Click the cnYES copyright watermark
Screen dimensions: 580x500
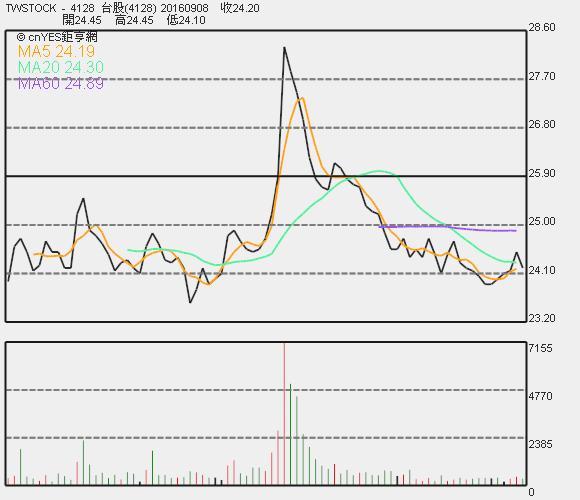pyautogui.click(x=57, y=37)
